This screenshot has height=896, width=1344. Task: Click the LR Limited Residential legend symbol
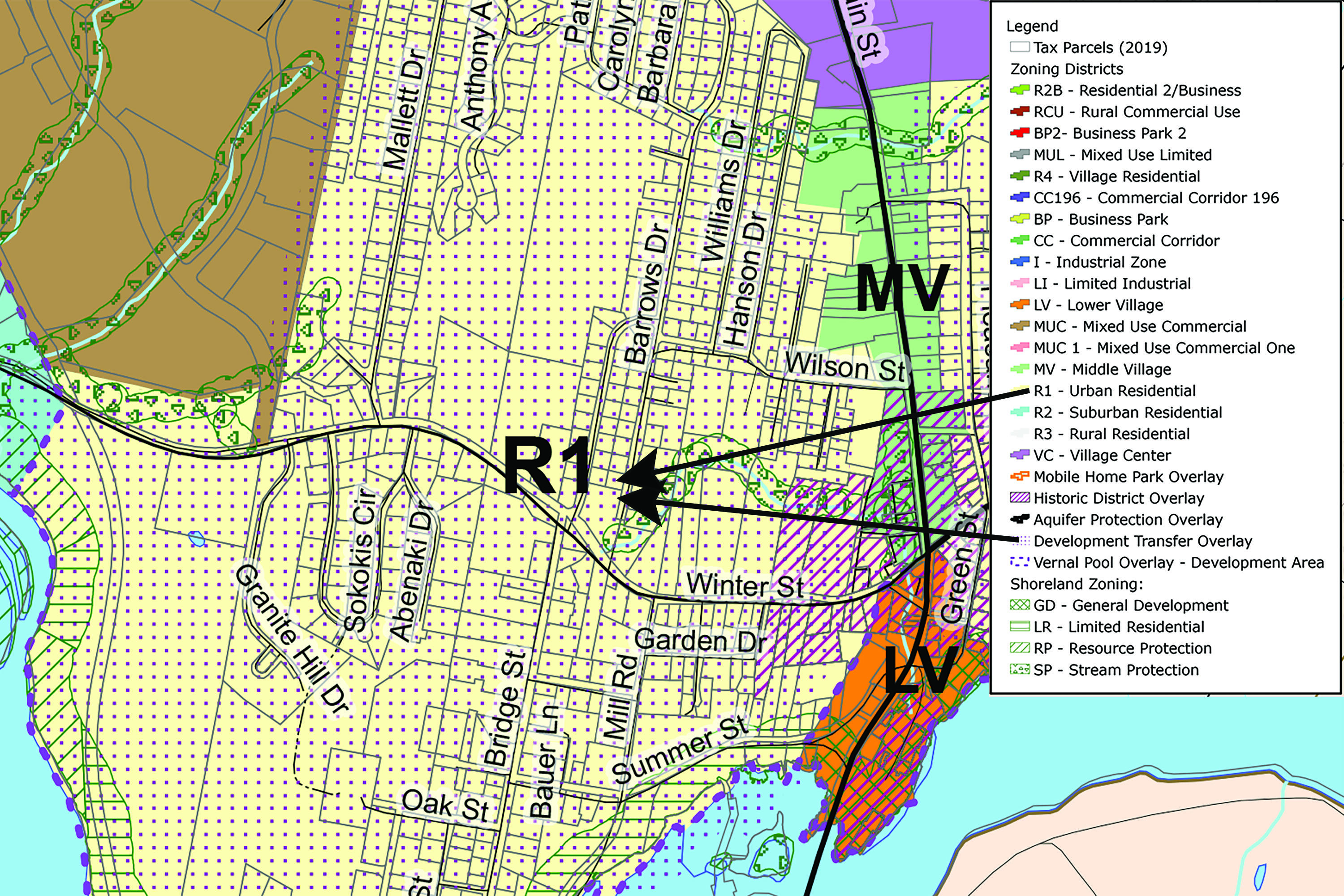pos(1020,627)
